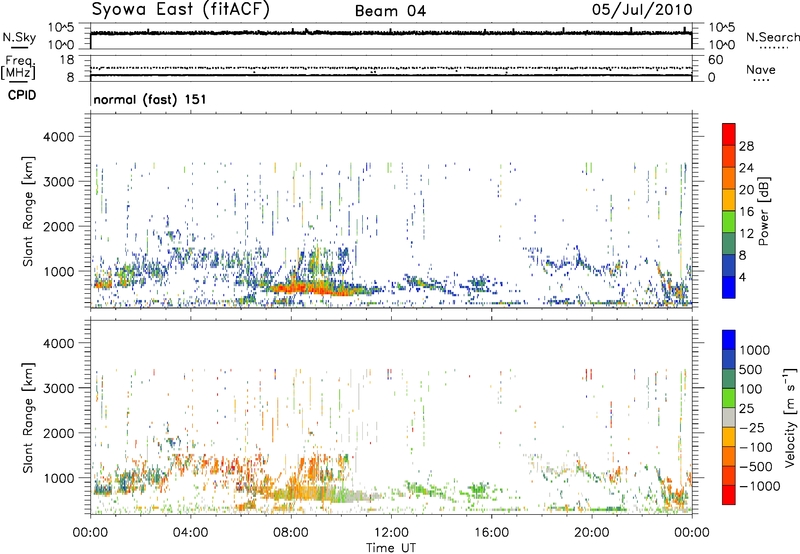This screenshot has height=554, width=800.
Task: Click the '2000' tick on velocity panel
Action: pyautogui.click(x=58, y=433)
